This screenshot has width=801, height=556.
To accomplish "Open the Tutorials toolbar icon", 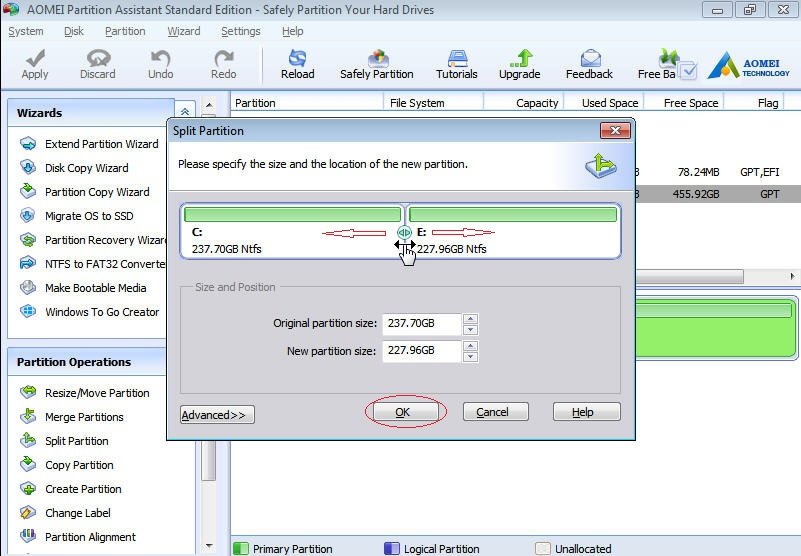I will 457,58.
